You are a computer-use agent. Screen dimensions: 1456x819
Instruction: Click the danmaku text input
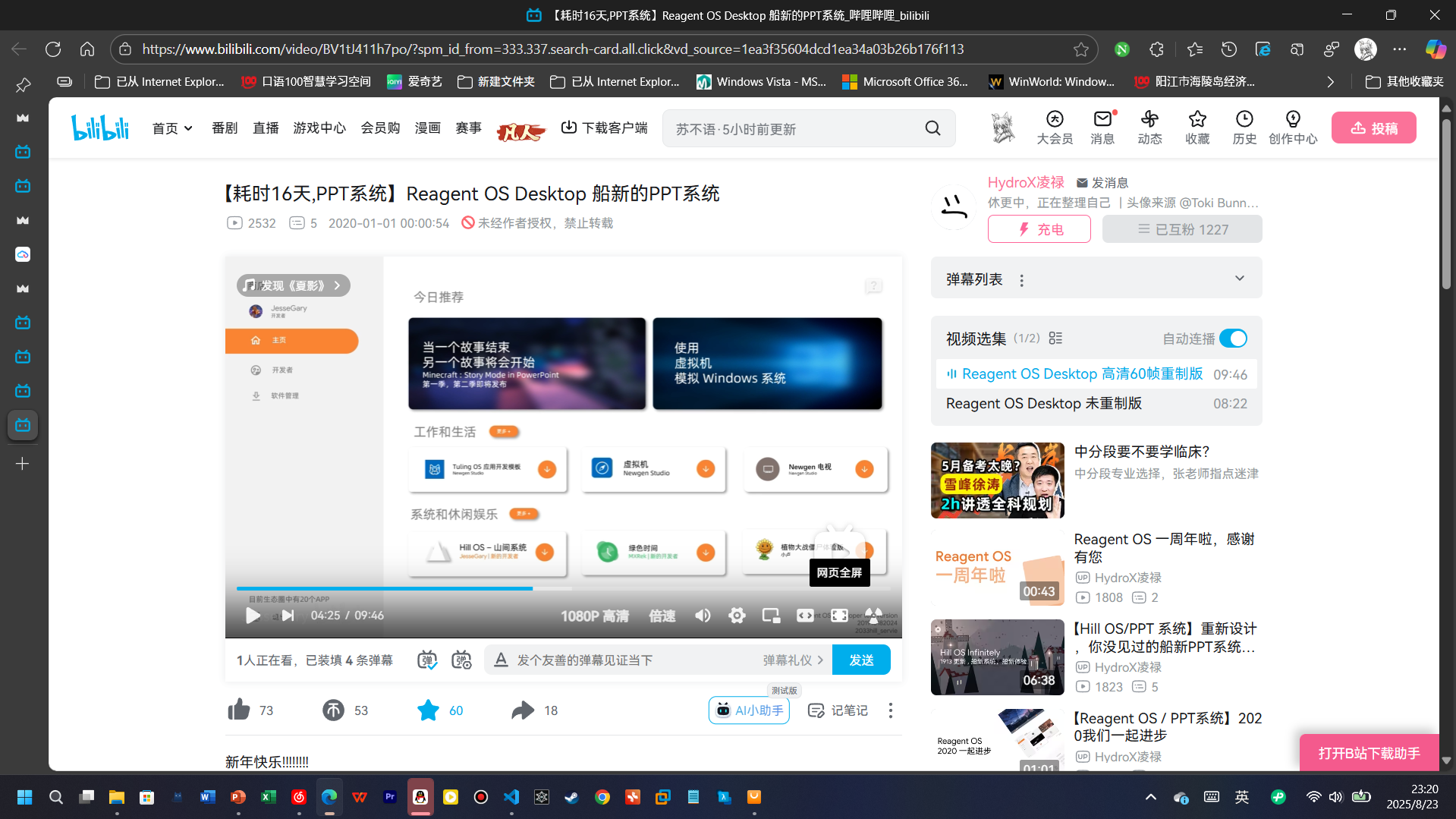coord(634,660)
